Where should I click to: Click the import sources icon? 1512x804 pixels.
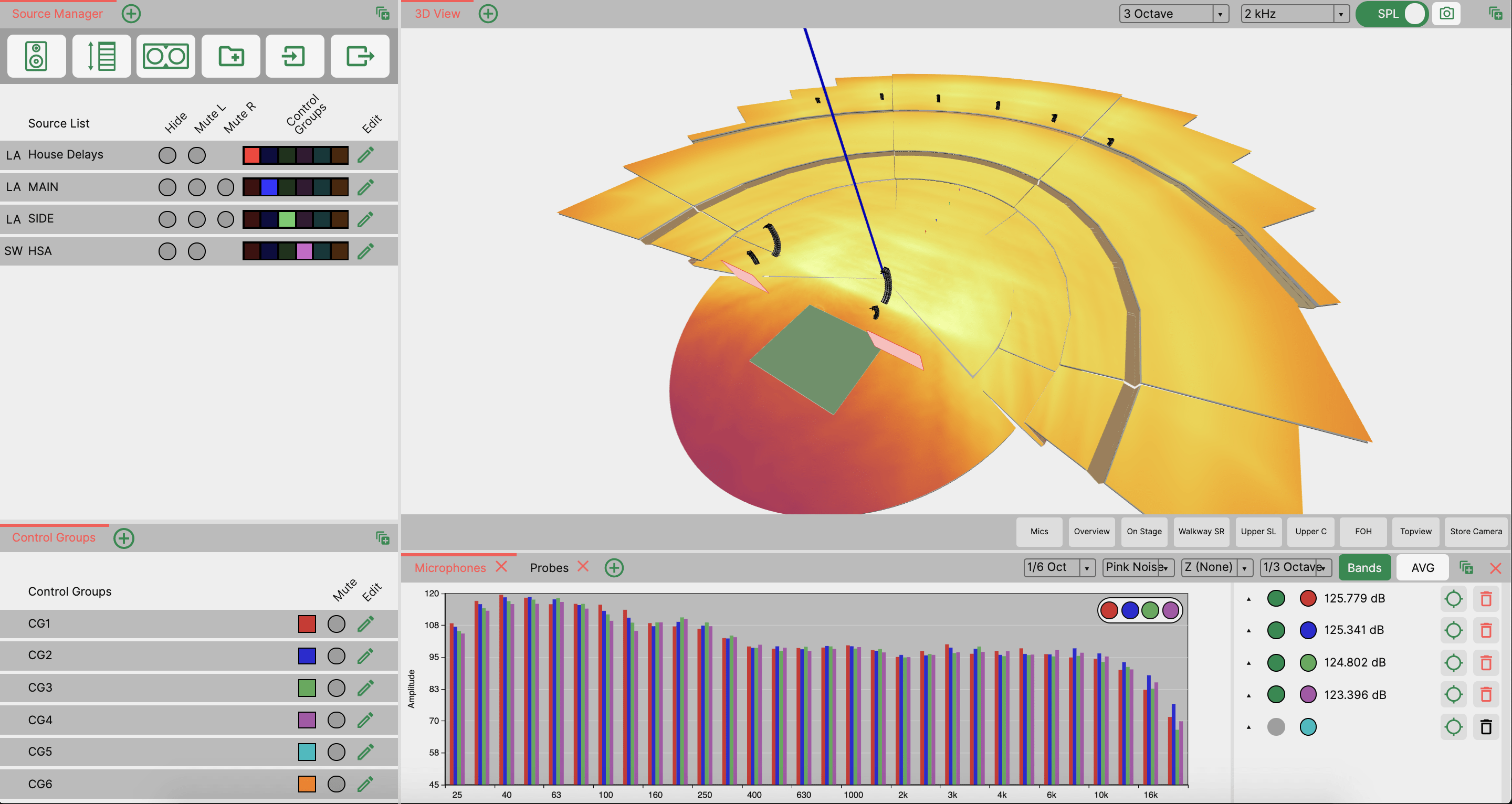pos(295,56)
